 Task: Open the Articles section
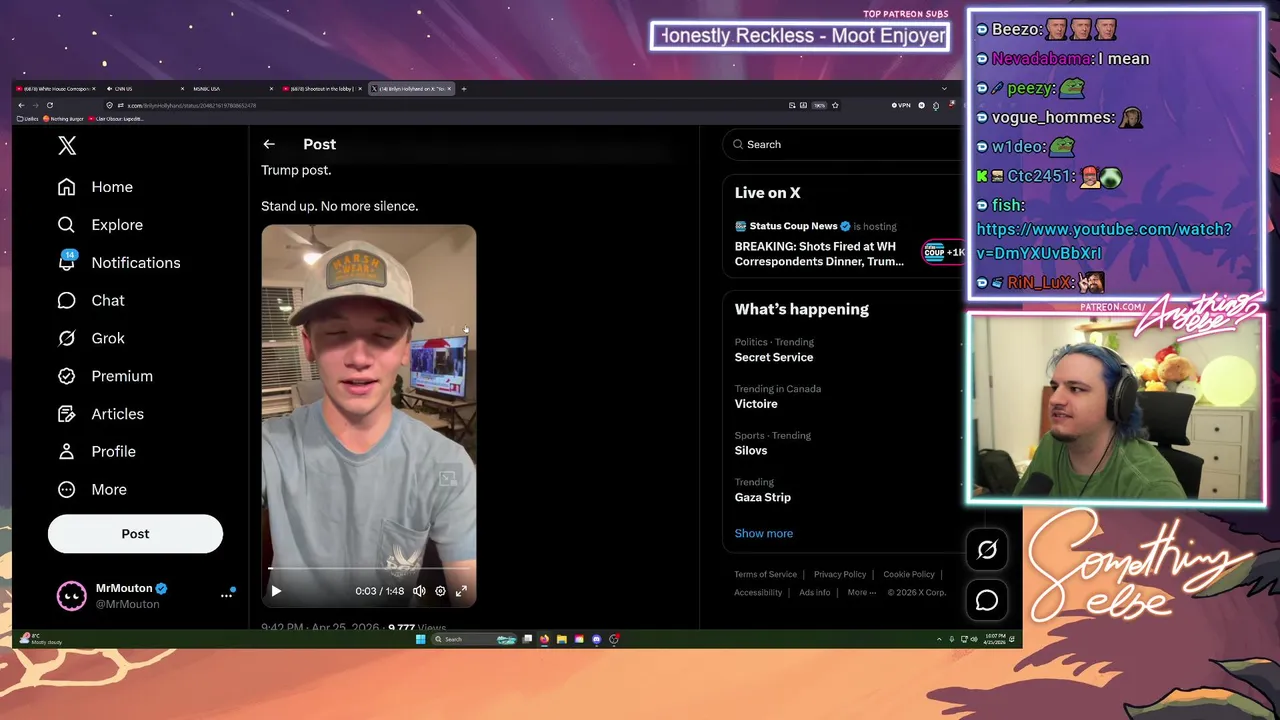click(101, 414)
